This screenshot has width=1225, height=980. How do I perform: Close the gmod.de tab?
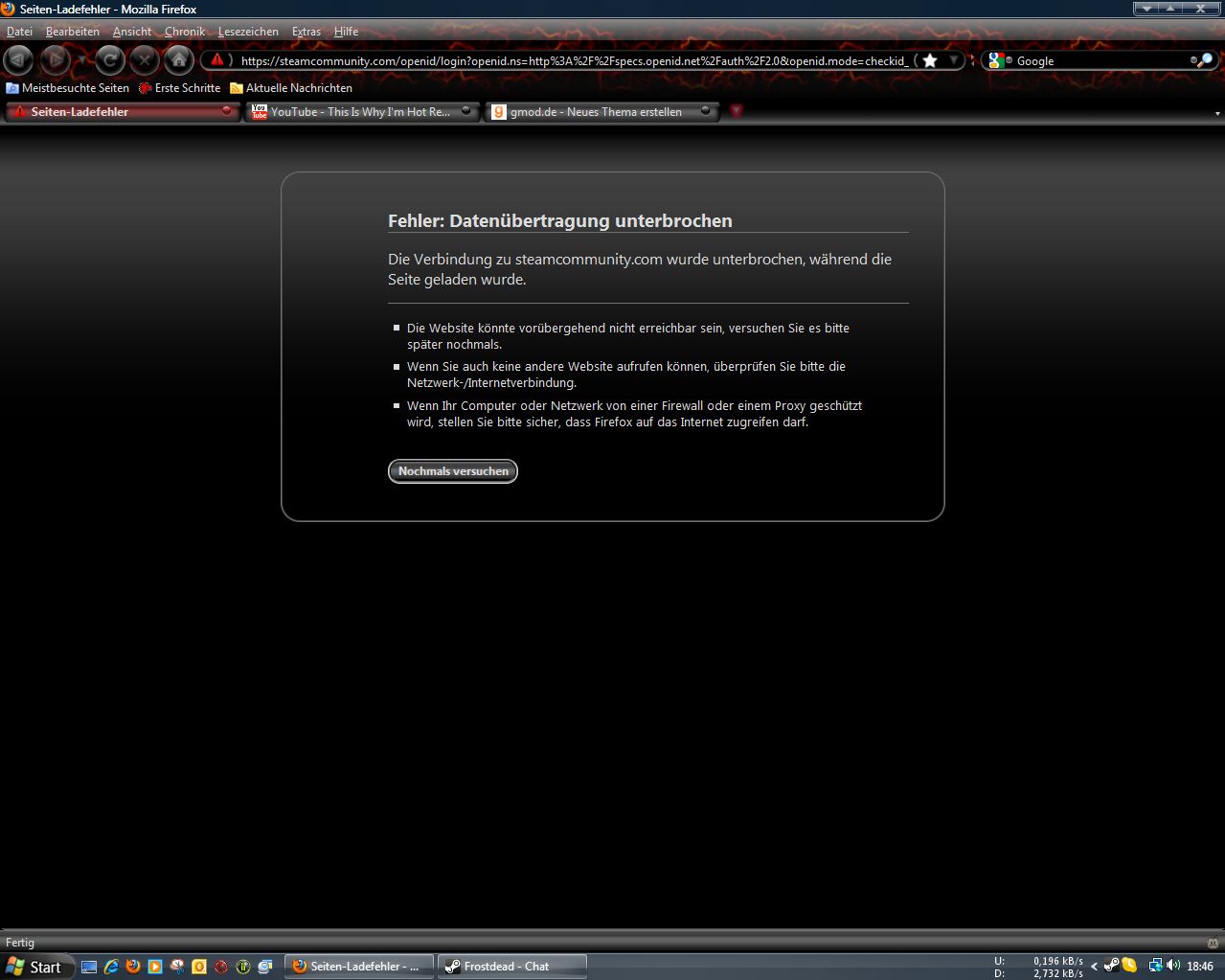tap(705, 111)
